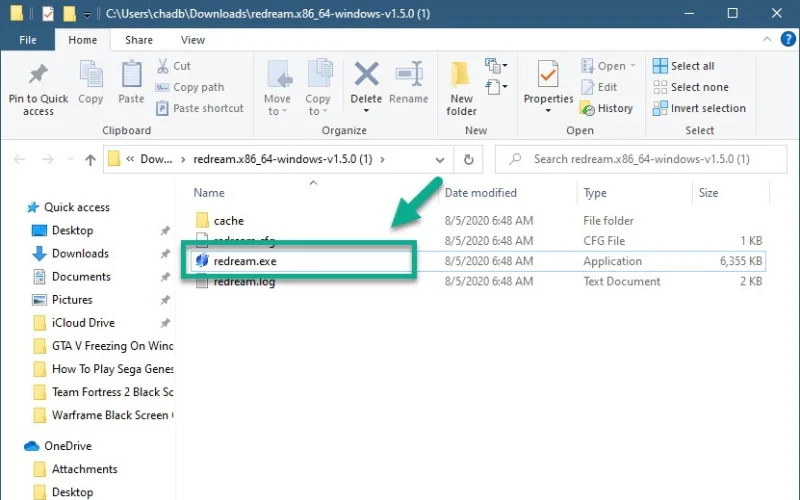This screenshot has width=800, height=500.
Task: Expand the Properties dropdown arrow
Action: click(x=548, y=111)
